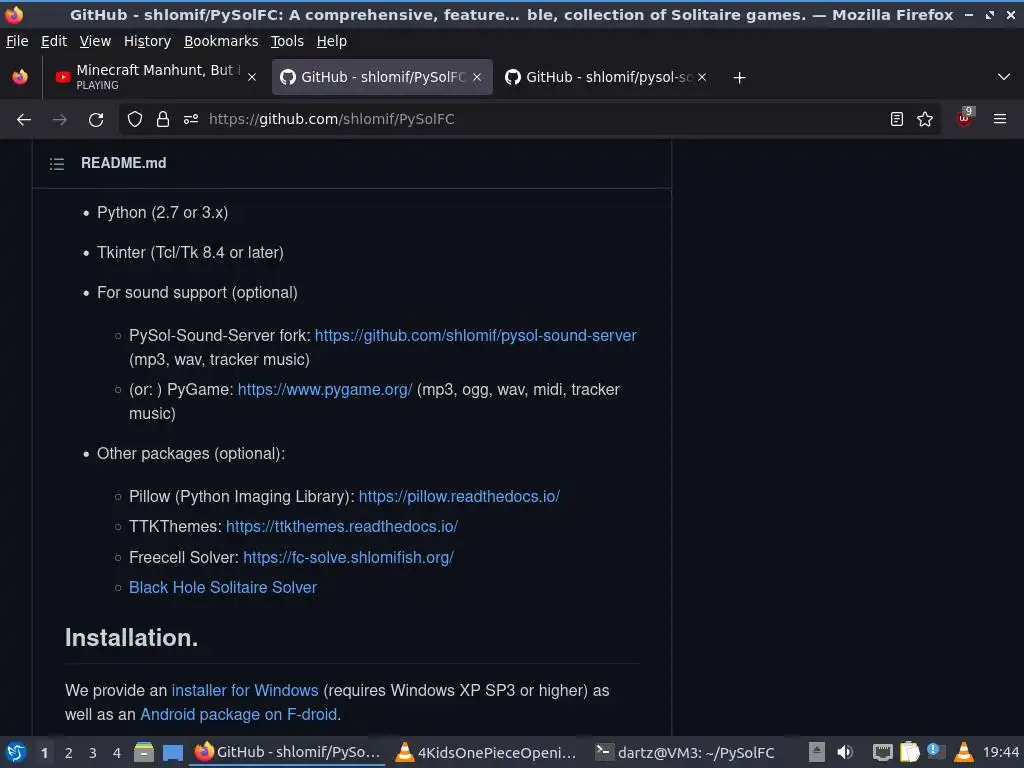Screen dimensions: 1024x768
Task: Close the pysol-sound-server tab
Action: tap(702, 77)
